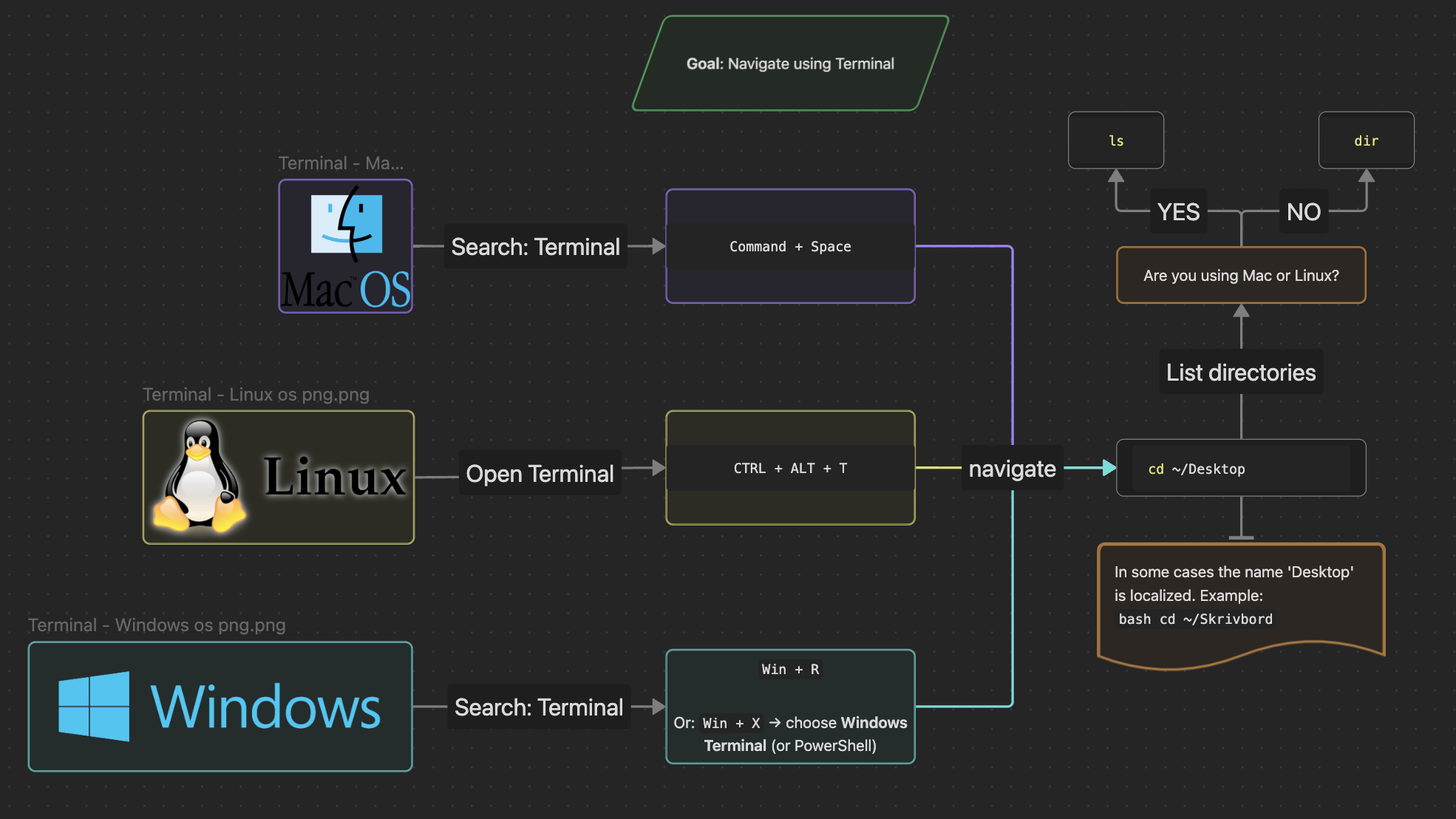
Task: Select the 'YES' edge label
Action: point(1179,211)
